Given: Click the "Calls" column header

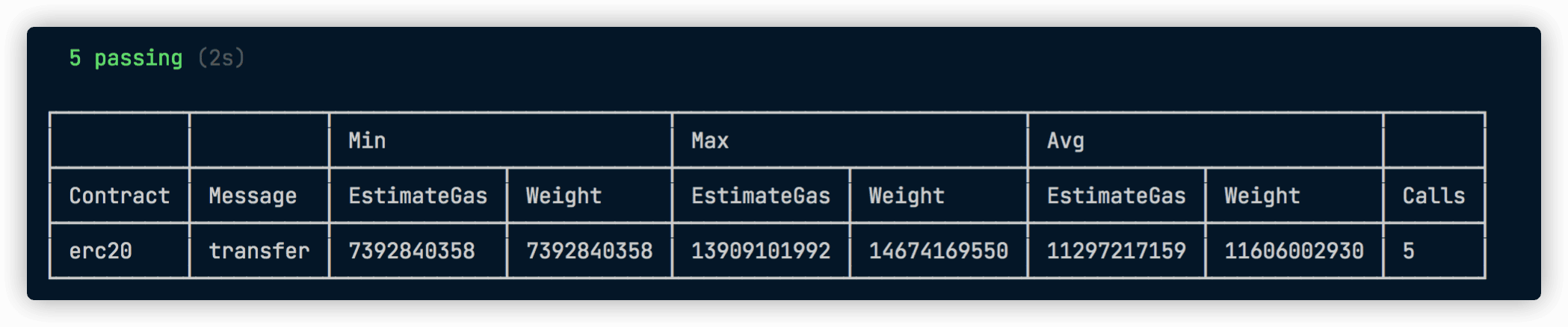Looking at the screenshot, I should [x=1433, y=196].
